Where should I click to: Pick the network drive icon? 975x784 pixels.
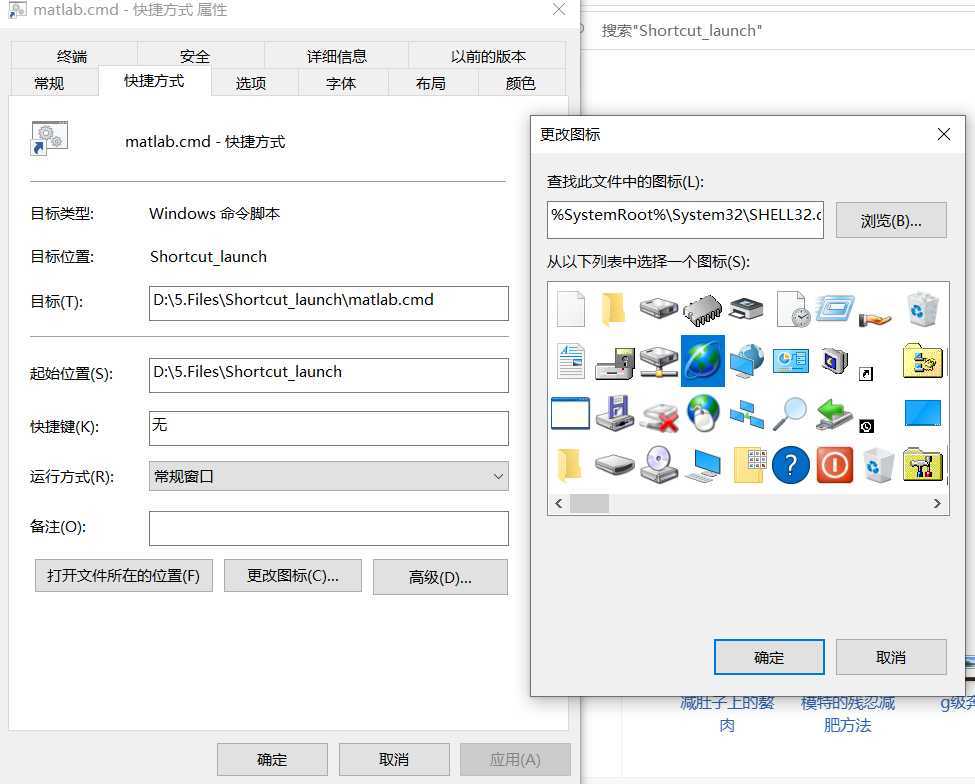pyautogui.click(x=659, y=361)
